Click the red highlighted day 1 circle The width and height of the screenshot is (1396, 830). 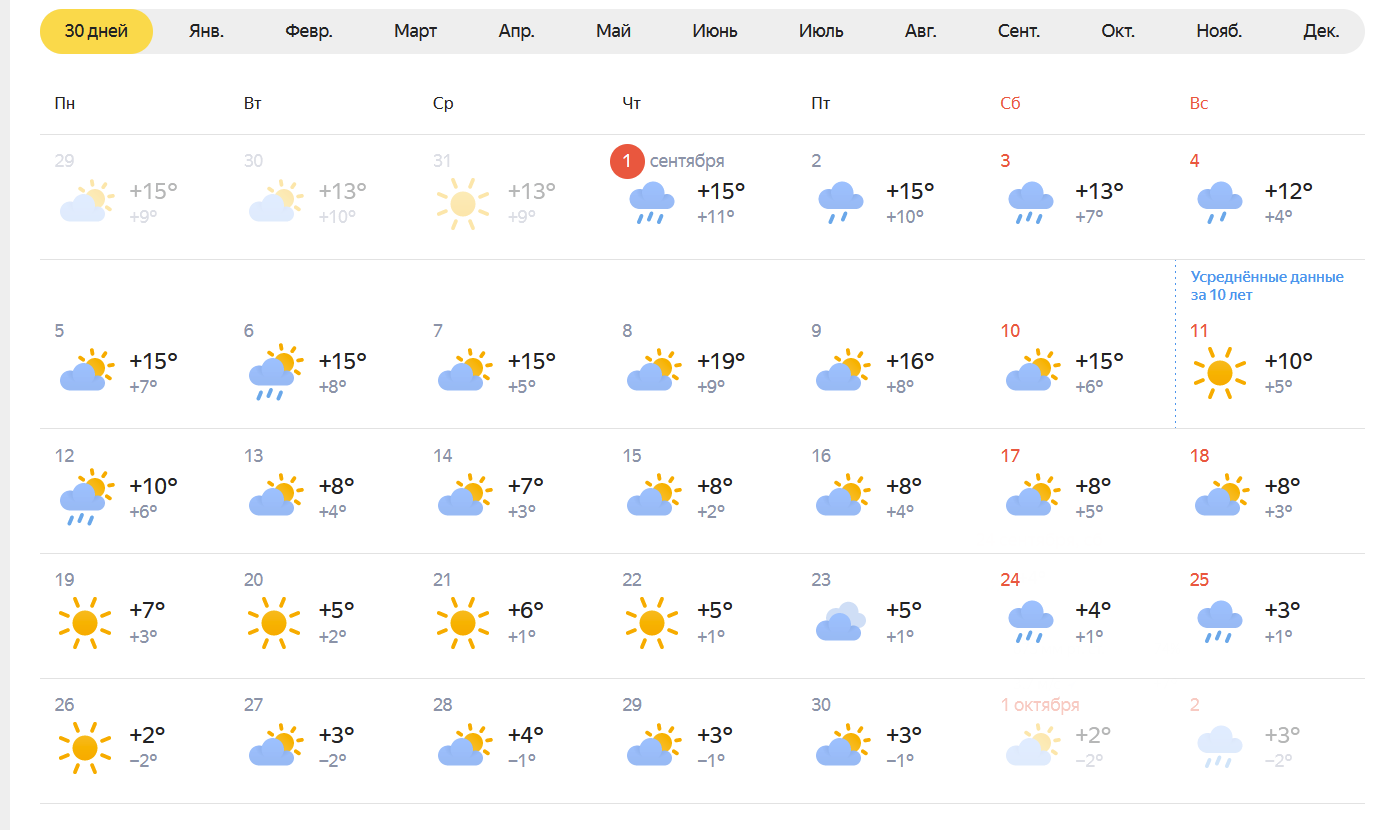[x=627, y=161]
